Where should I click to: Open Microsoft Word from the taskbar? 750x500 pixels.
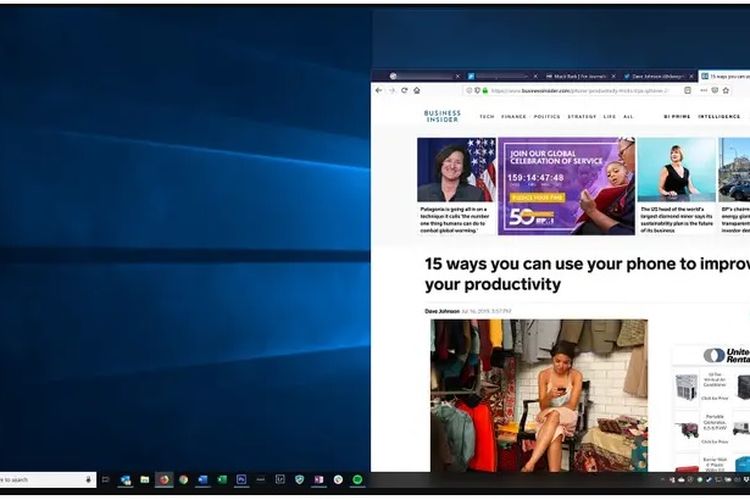click(203, 479)
